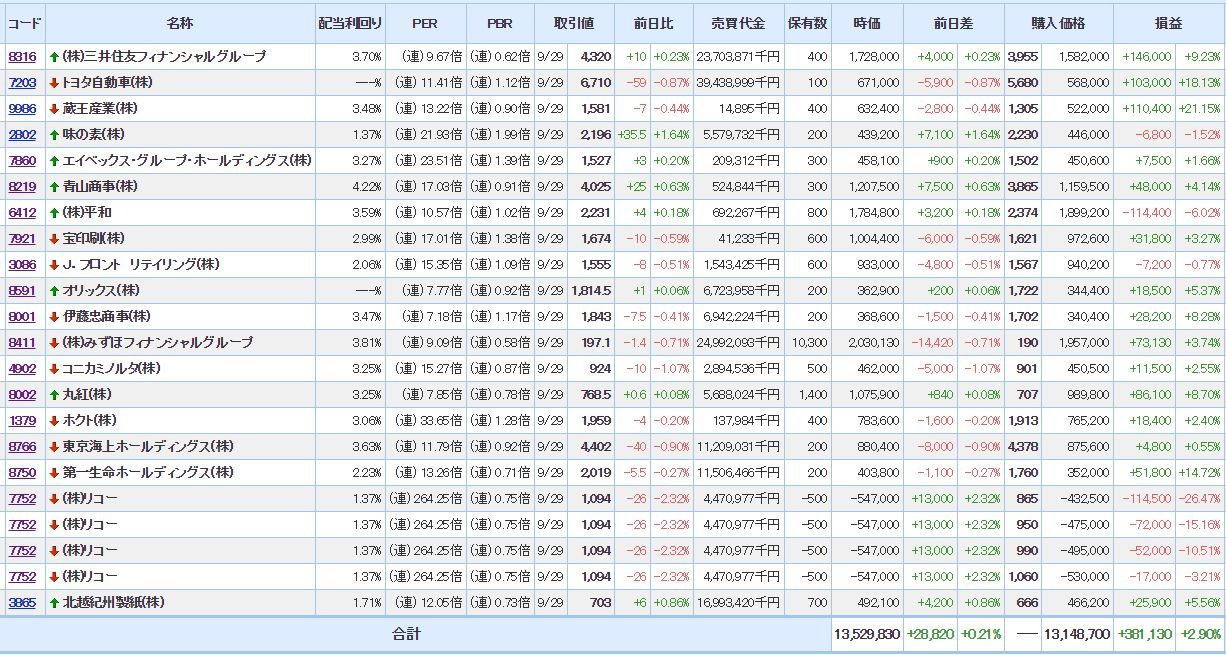Click the red down arrow next to ホクト
Image resolution: width=1226 pixels, height=655 pixels.
point(54,421)
